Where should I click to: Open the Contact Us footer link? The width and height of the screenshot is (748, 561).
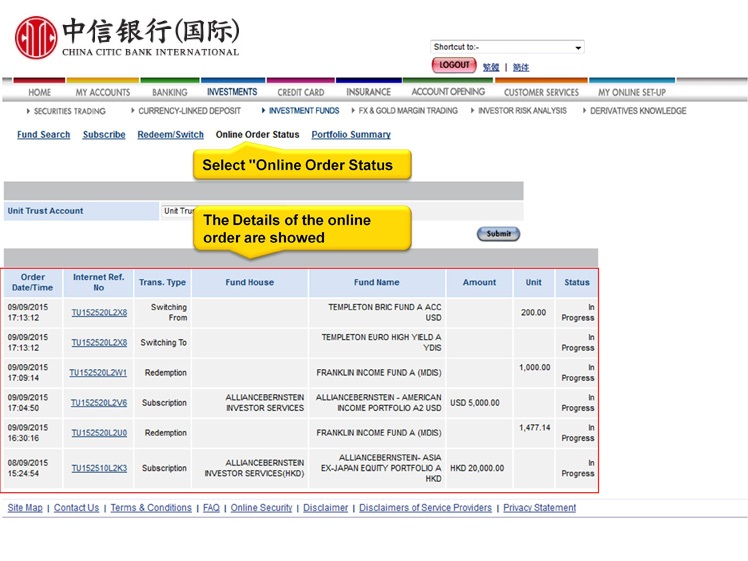point(76,508)
